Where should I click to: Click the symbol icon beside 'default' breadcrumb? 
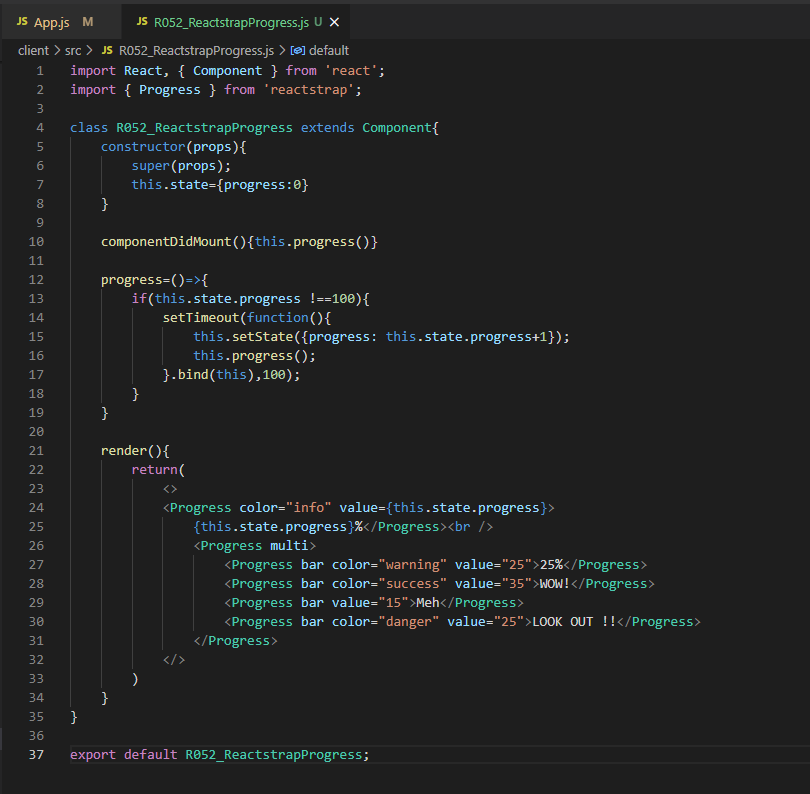point(298,51)
